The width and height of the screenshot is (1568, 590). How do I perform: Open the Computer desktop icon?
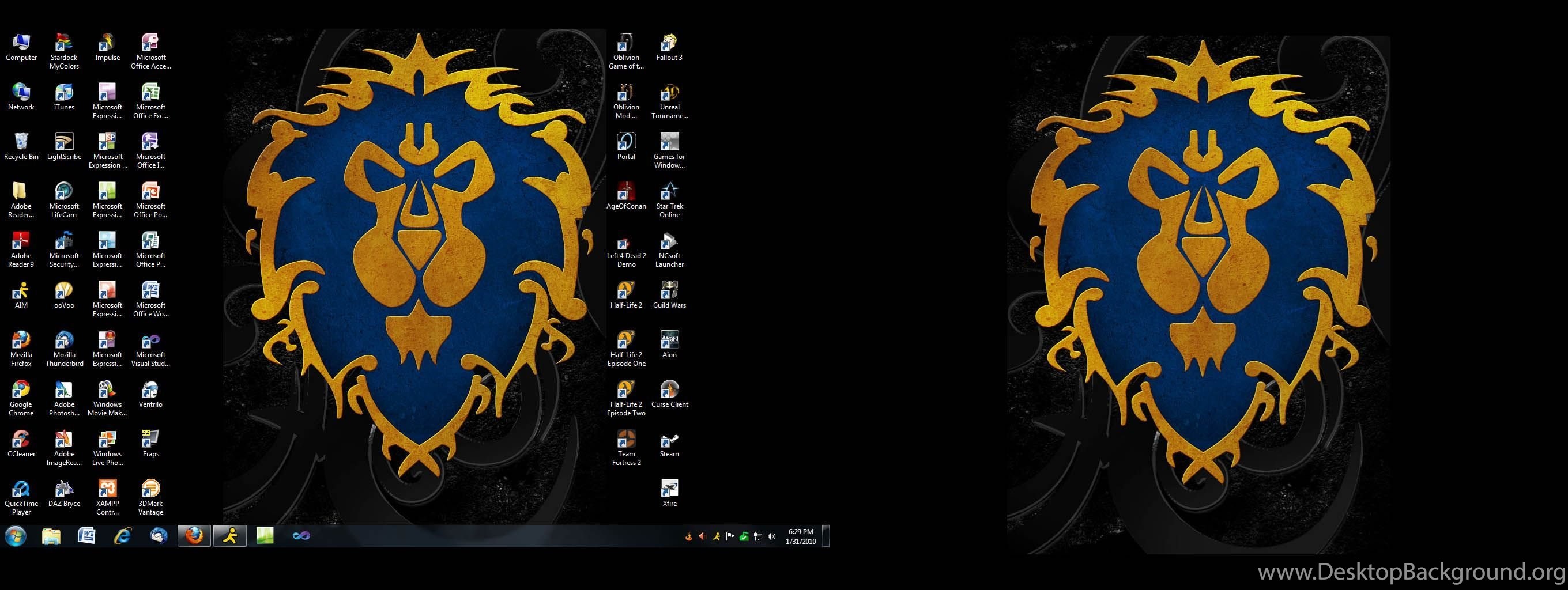[x=21, y=47]
